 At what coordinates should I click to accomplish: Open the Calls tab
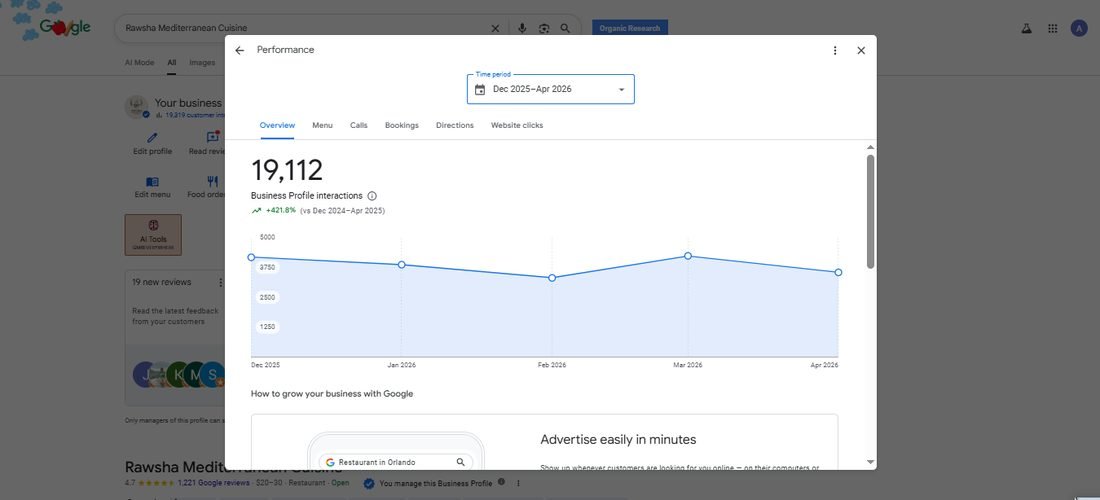(x=358, y=126)
